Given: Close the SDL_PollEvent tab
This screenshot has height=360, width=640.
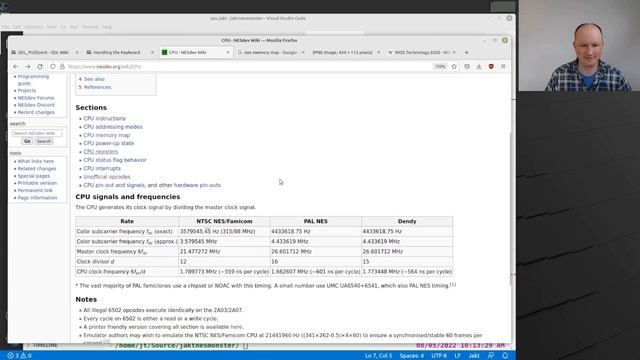Looking at the screenshot, I should (x=77, y=52).
